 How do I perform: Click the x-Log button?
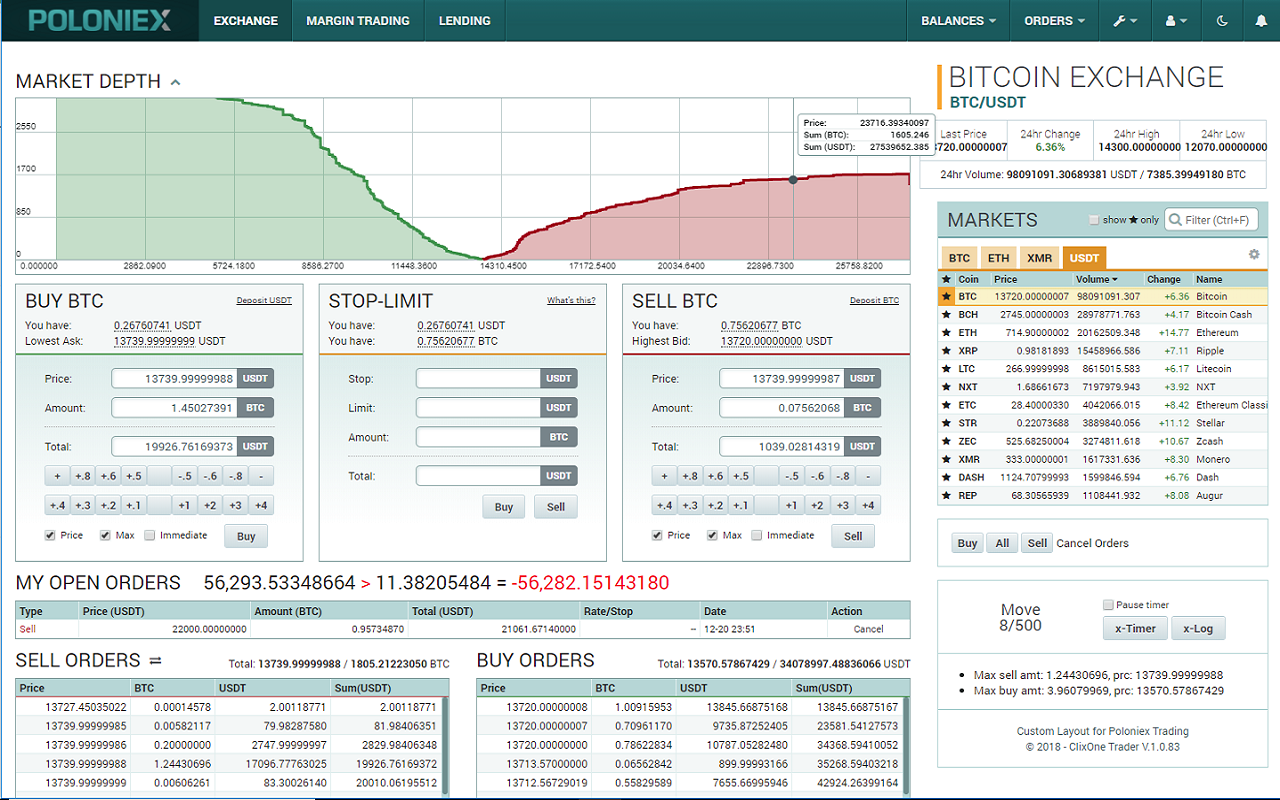pos(1198,628)
